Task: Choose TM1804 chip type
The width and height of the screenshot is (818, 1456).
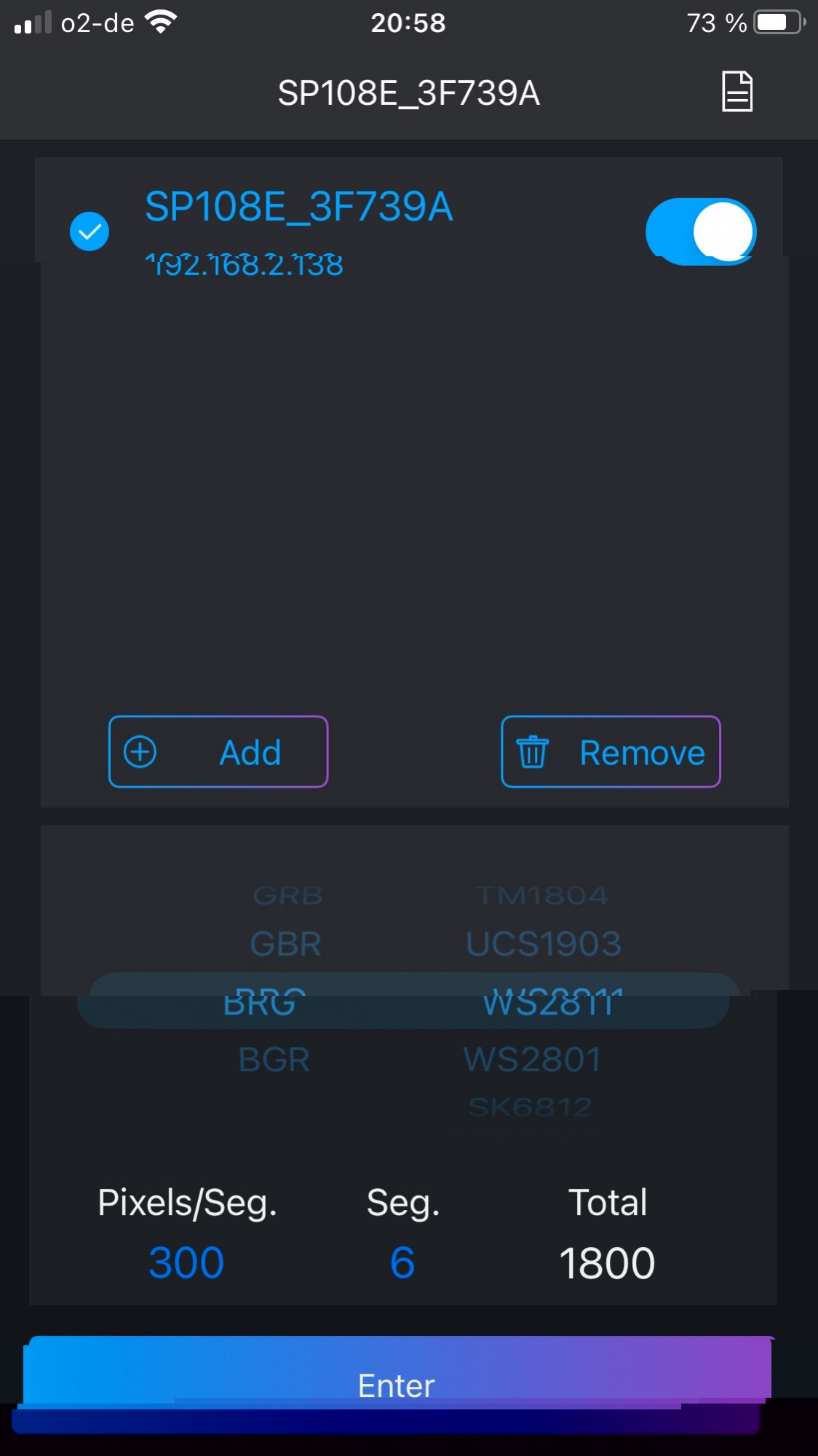Action: (542, 895)
